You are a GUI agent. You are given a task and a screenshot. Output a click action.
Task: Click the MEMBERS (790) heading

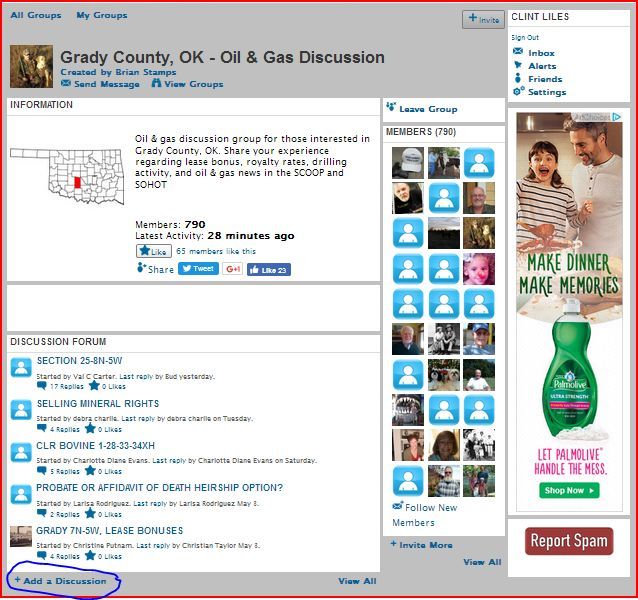[x=421, y=132]
